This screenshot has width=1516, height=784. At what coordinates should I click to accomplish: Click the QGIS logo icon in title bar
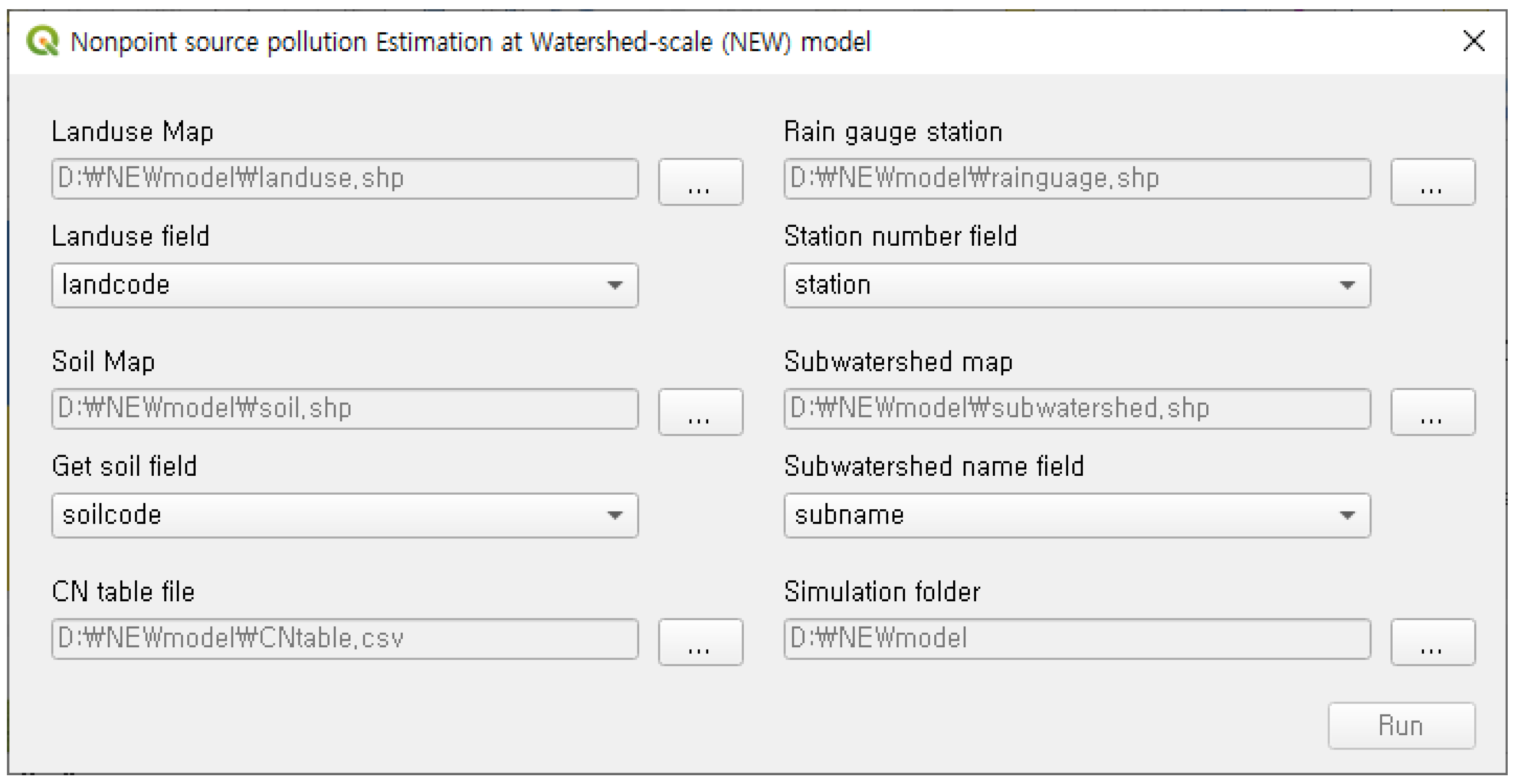click(42, 41)
